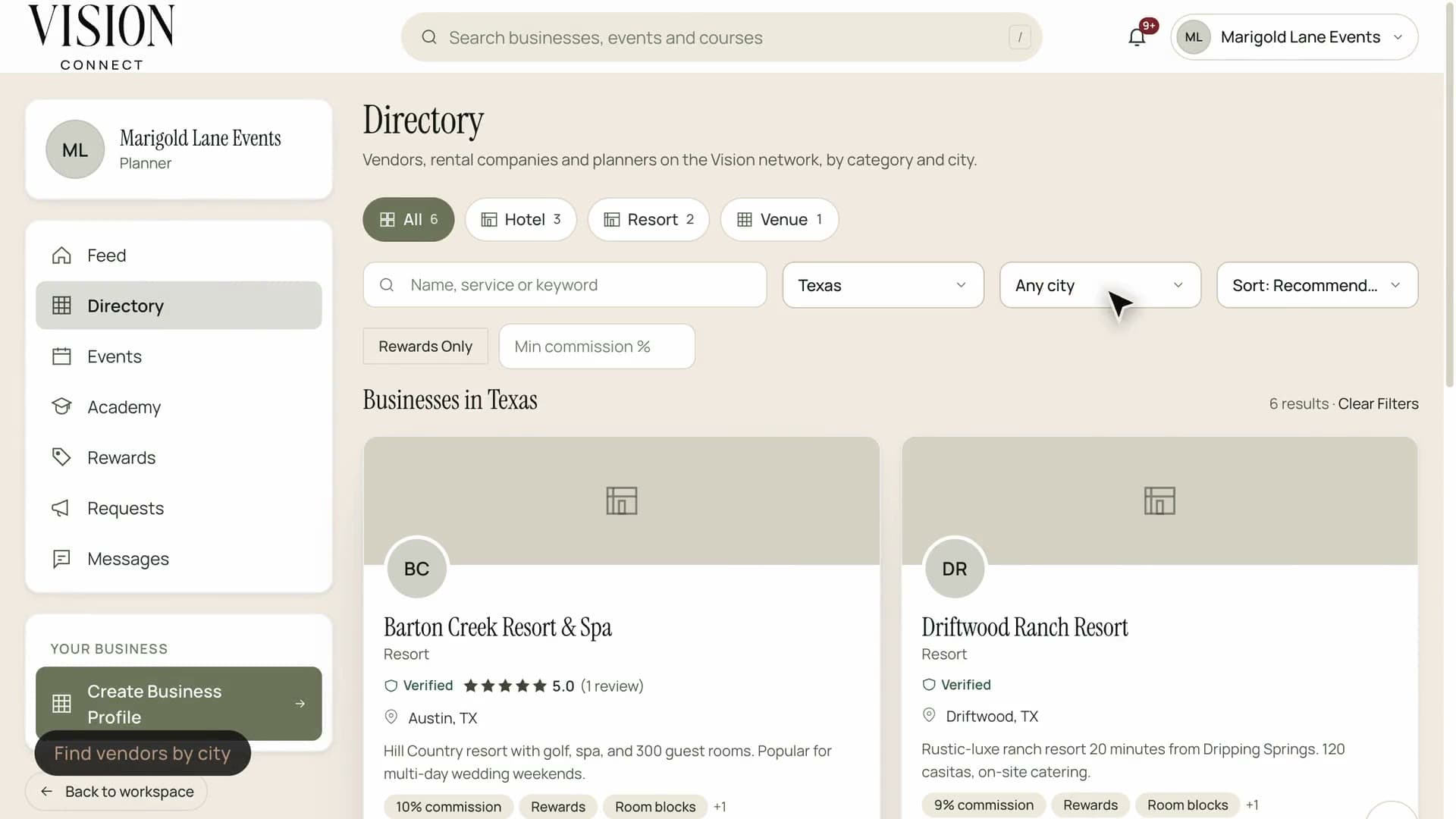The image size is (1456, 819).
Task: Click the search magnifier in the top bar
Action: point(429,37)
